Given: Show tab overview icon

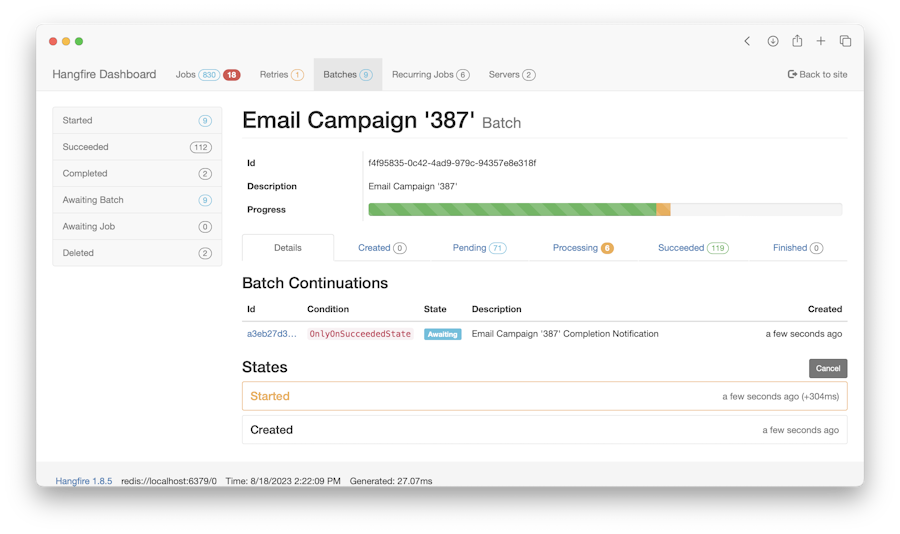Looking at the screenshot, I should click(x=845, y=41).
